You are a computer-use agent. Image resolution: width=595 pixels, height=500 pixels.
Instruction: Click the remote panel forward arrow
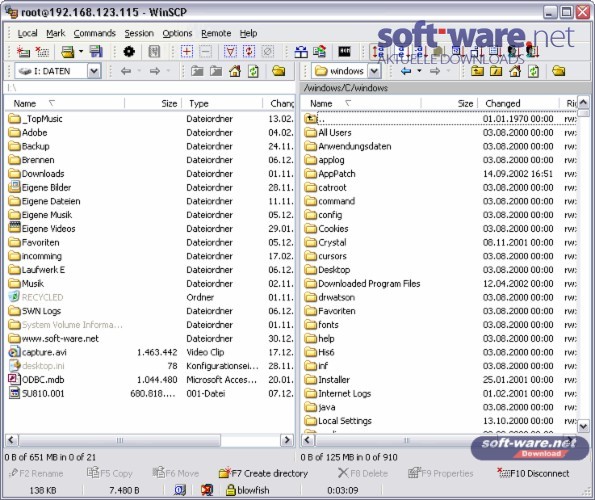[435, 71]
